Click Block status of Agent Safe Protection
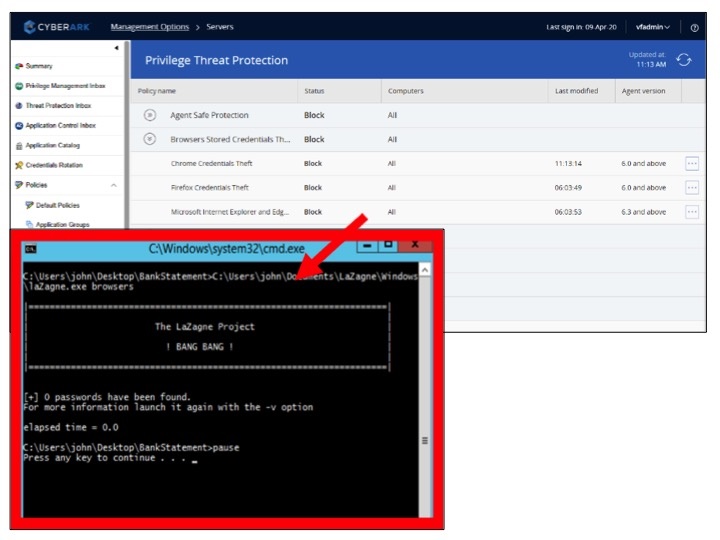 pos(314,115)
